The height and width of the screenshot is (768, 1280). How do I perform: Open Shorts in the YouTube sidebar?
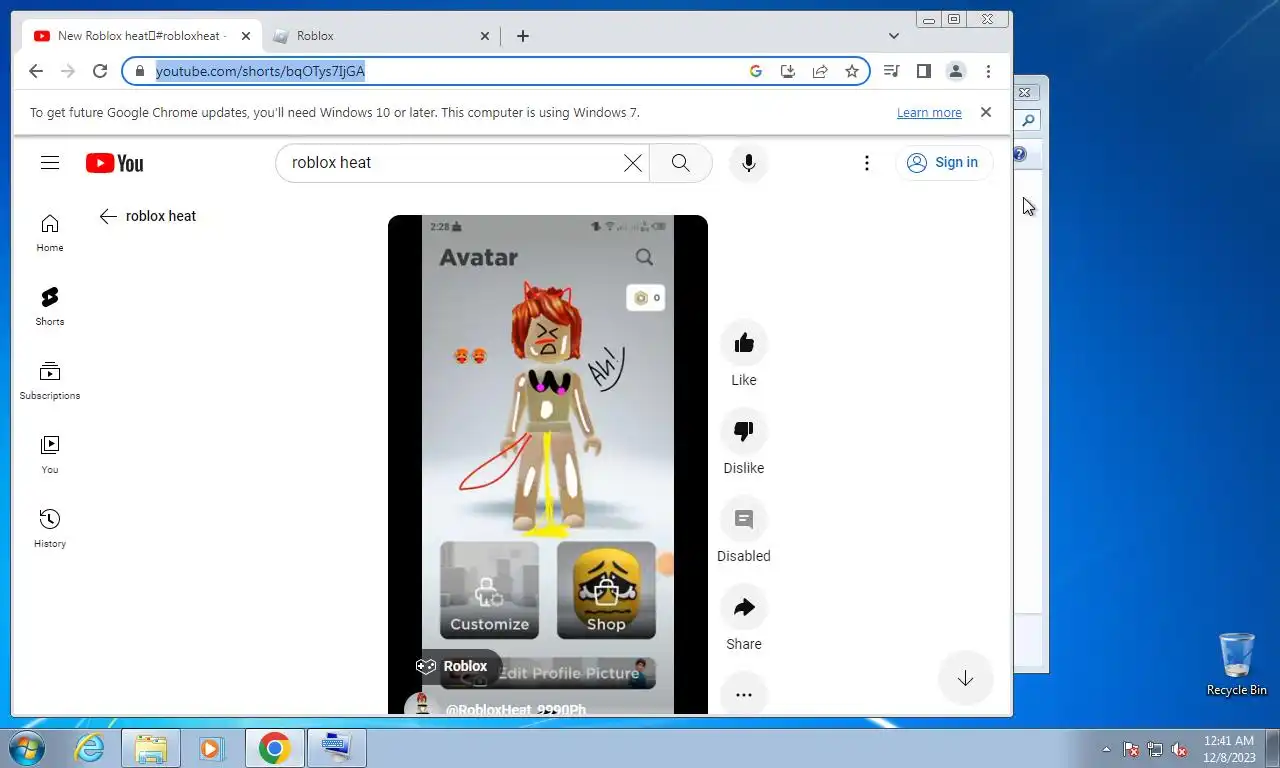[x=50, y=307]
